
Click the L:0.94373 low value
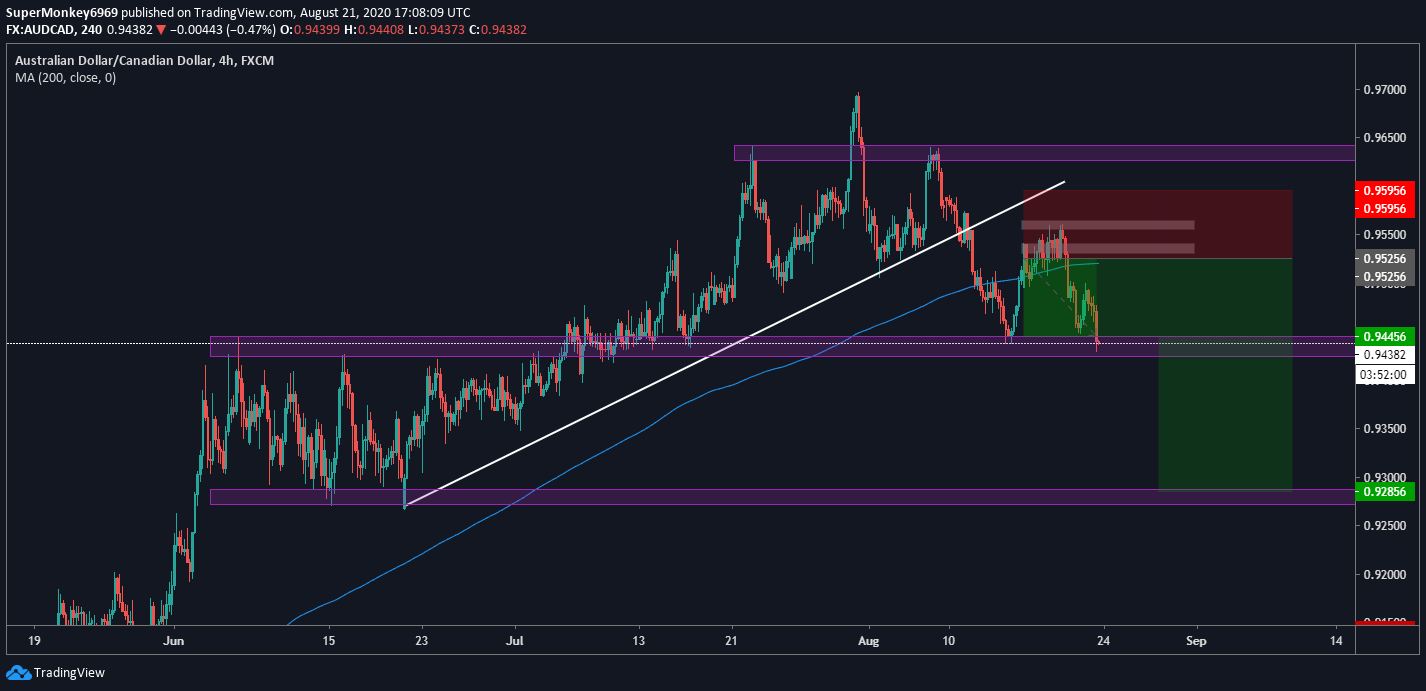click(434, 30)
